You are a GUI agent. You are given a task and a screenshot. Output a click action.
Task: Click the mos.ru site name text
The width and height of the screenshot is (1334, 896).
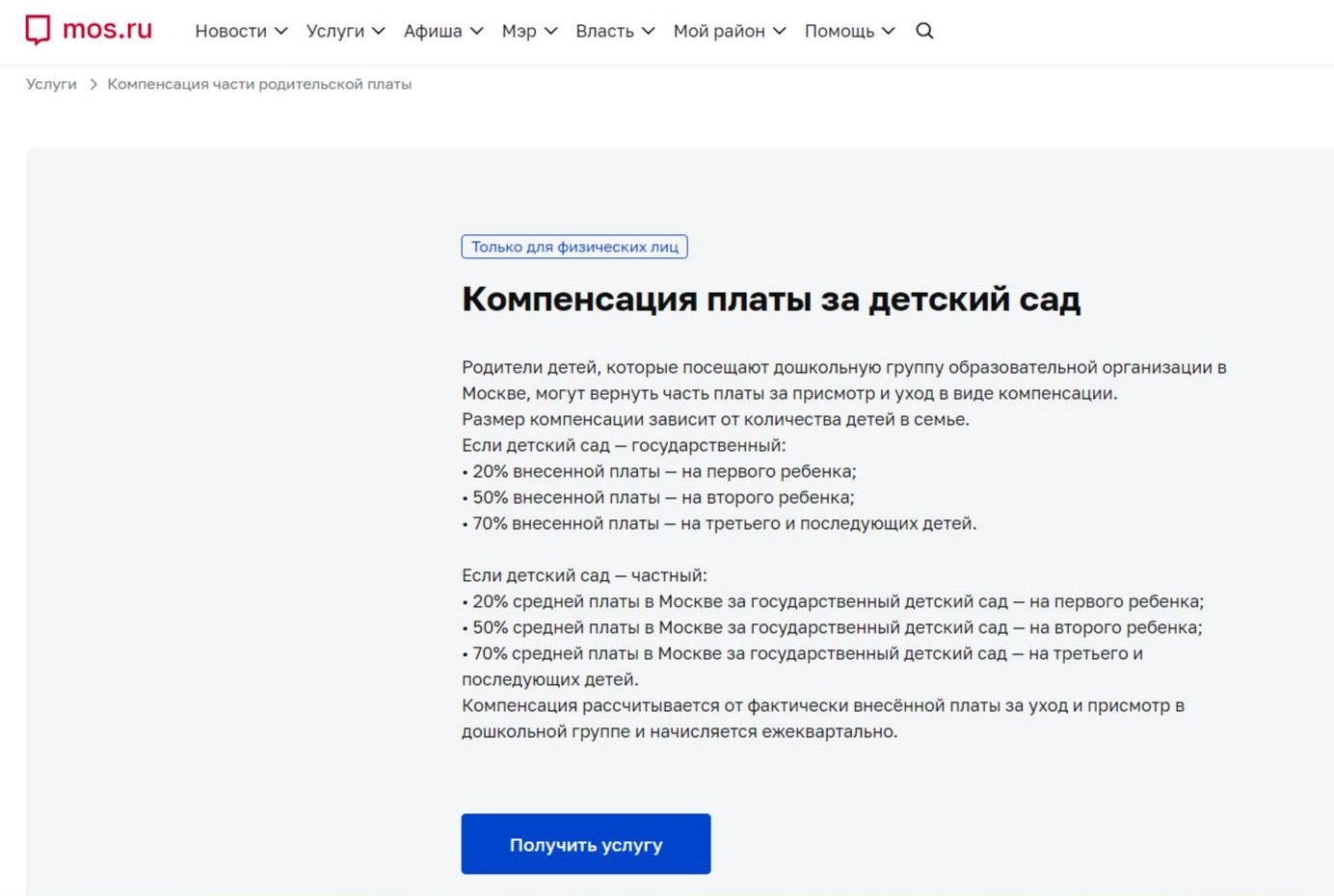pos(107,29)
